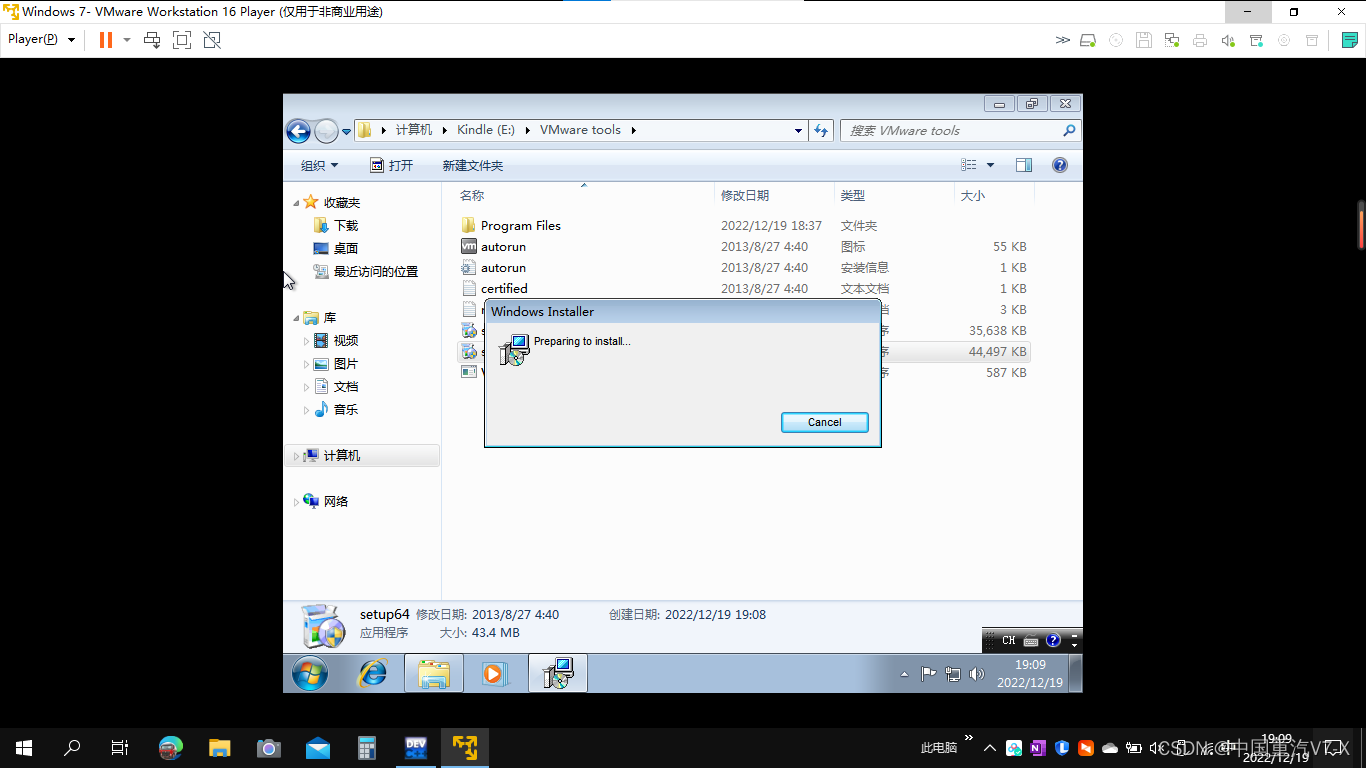Image resolution: width=1366 pixels, height=768 pixels.
Task: Open the view options dropdown arrow
Action: point(991,165)
